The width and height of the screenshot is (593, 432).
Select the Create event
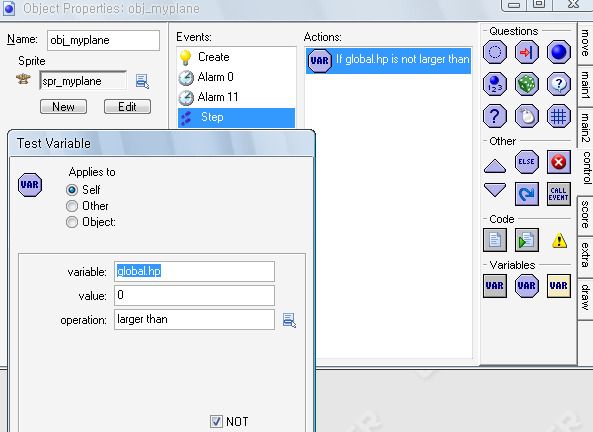236,57
